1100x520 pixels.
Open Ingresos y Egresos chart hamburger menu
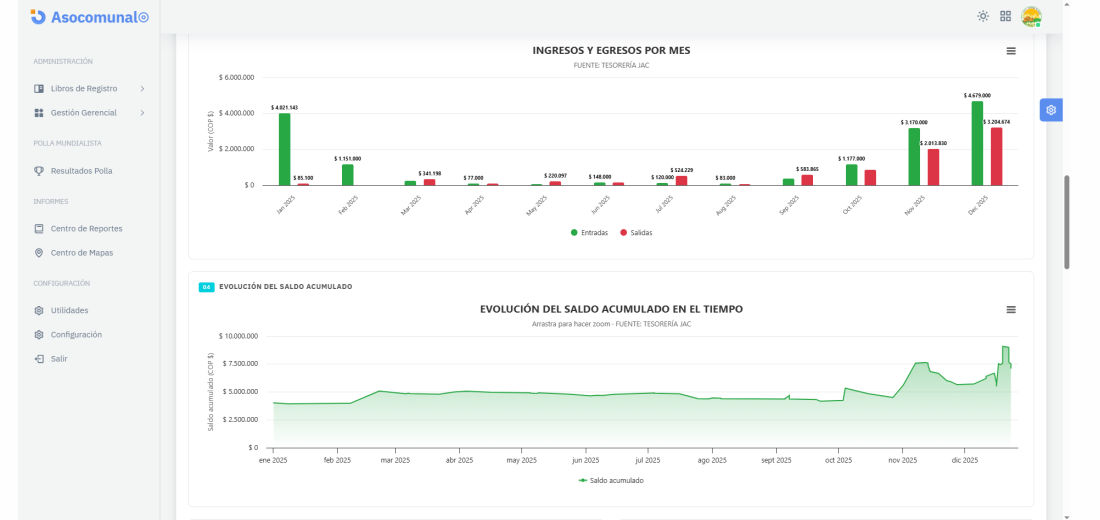(x=1011, y=51)
